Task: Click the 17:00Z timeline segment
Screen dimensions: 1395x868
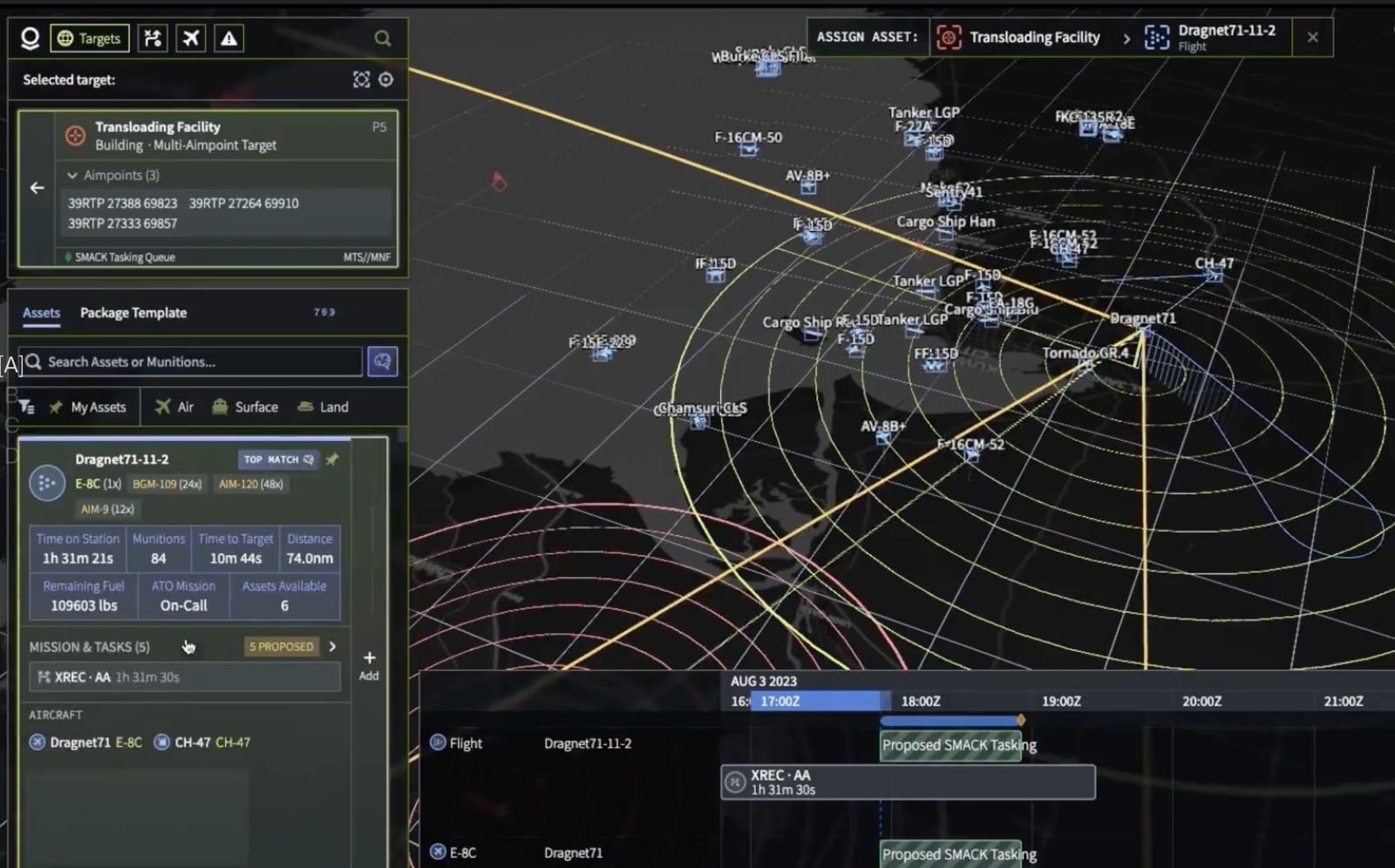Action: point(816,702)
